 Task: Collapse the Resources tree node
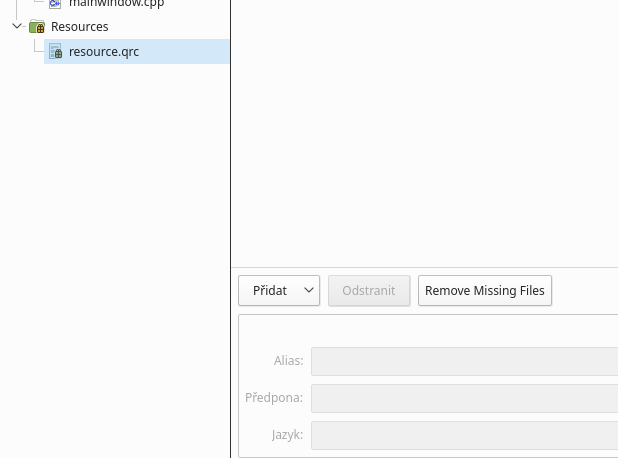tap(17, 26)
